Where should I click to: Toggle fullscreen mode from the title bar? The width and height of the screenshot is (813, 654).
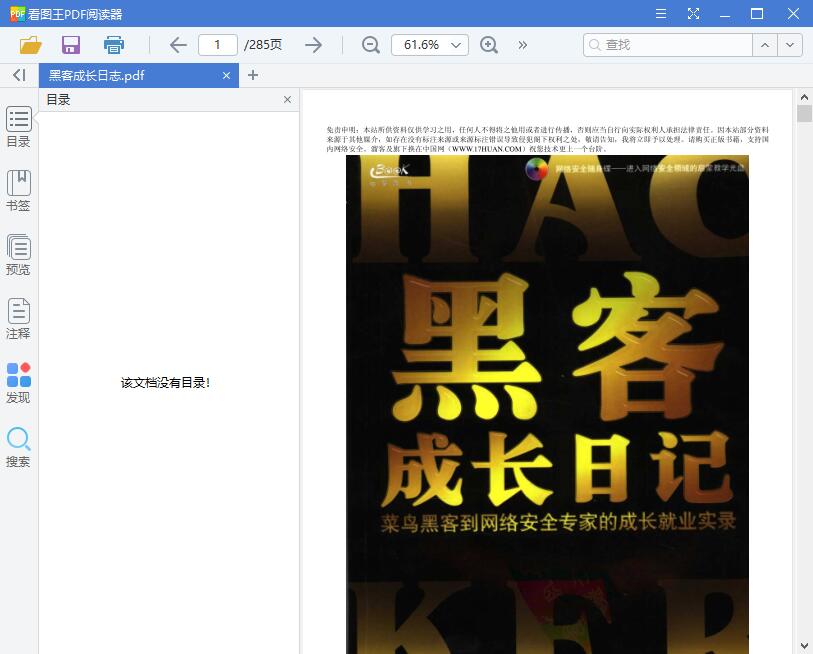click(x=693, y=13)
